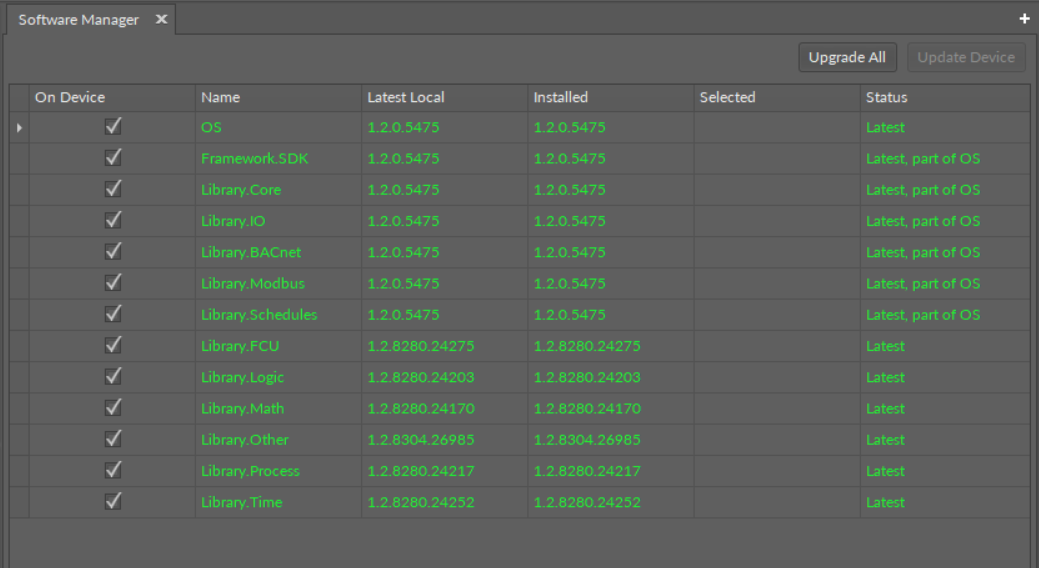
Task: Add new tab with plus icon
Action: pyautogui.click(x=1024, y=19)
